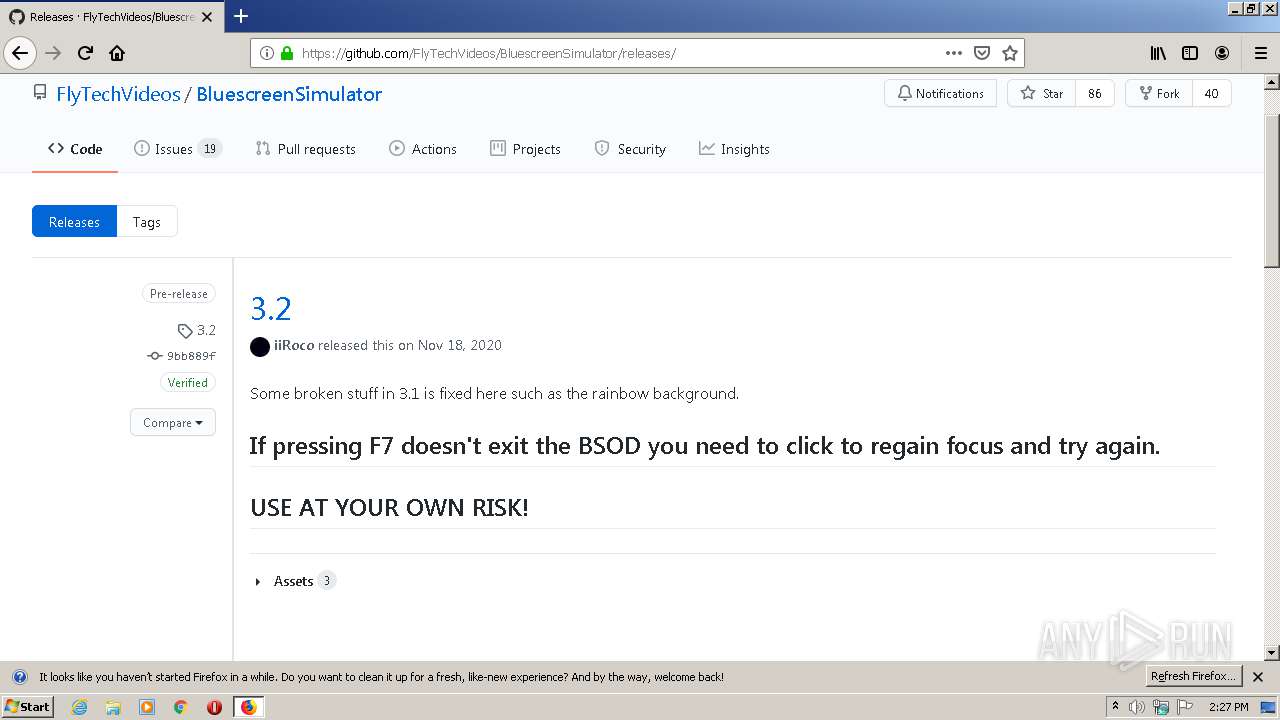View site information icon in address bar

(x=267, y=53)
